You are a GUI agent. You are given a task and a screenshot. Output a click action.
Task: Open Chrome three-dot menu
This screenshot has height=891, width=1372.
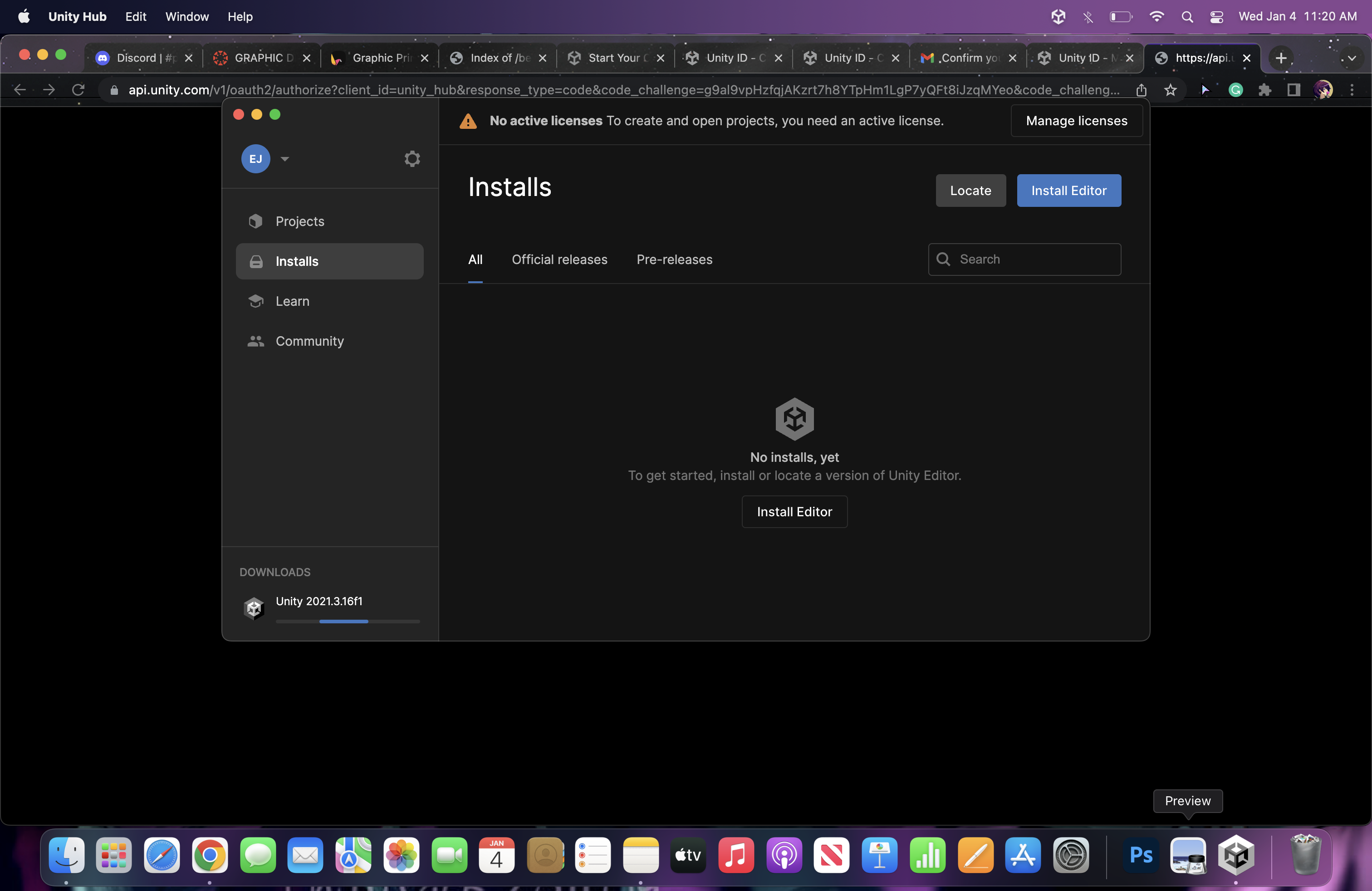click(1352, 89)
